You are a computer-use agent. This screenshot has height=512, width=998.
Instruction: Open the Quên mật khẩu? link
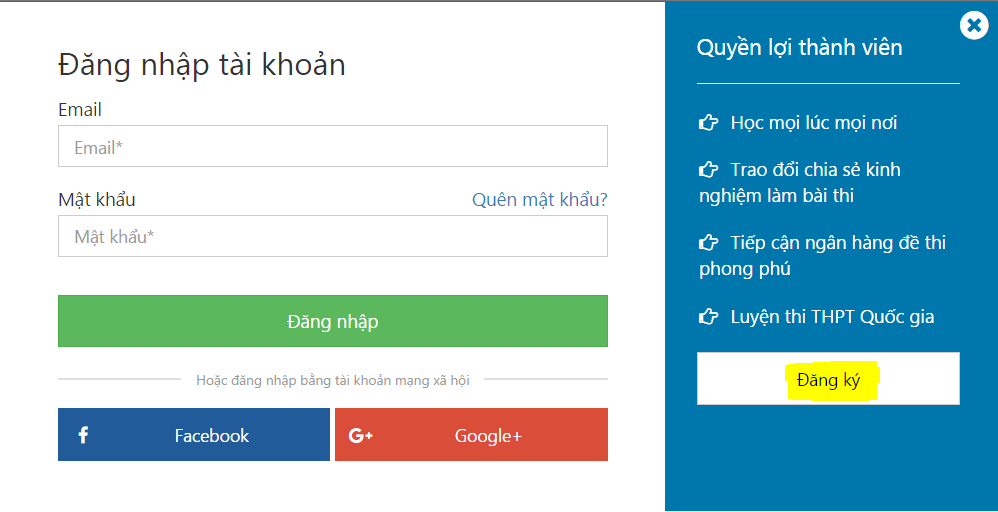[x=540, y=200]
